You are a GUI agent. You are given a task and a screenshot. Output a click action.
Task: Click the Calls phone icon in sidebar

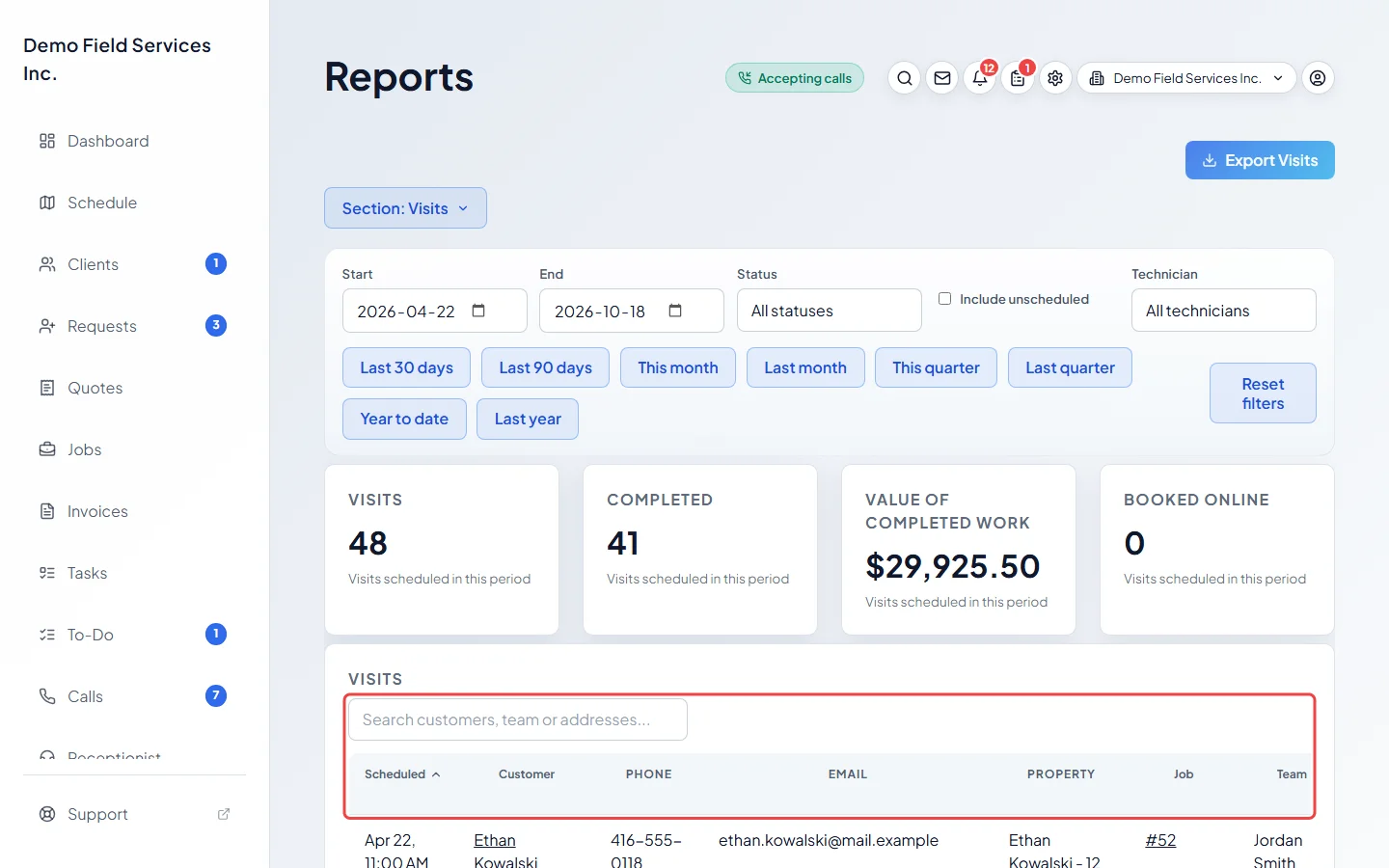pos(47,696)
